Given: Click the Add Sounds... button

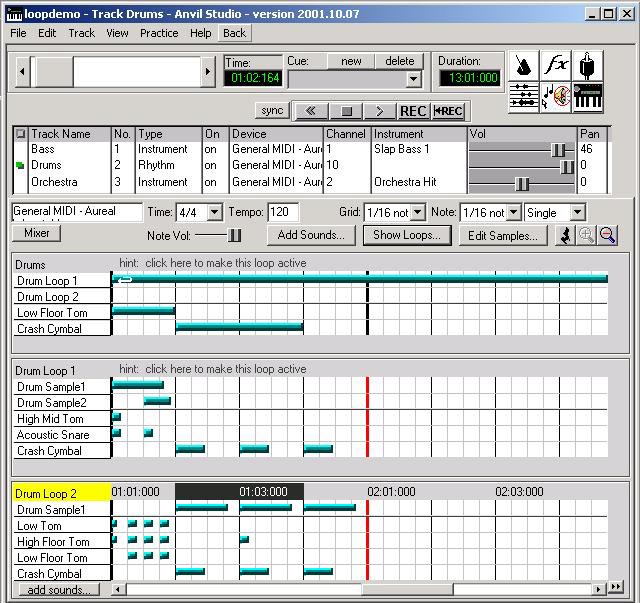Looking at the screenshot, I should 311,235.
